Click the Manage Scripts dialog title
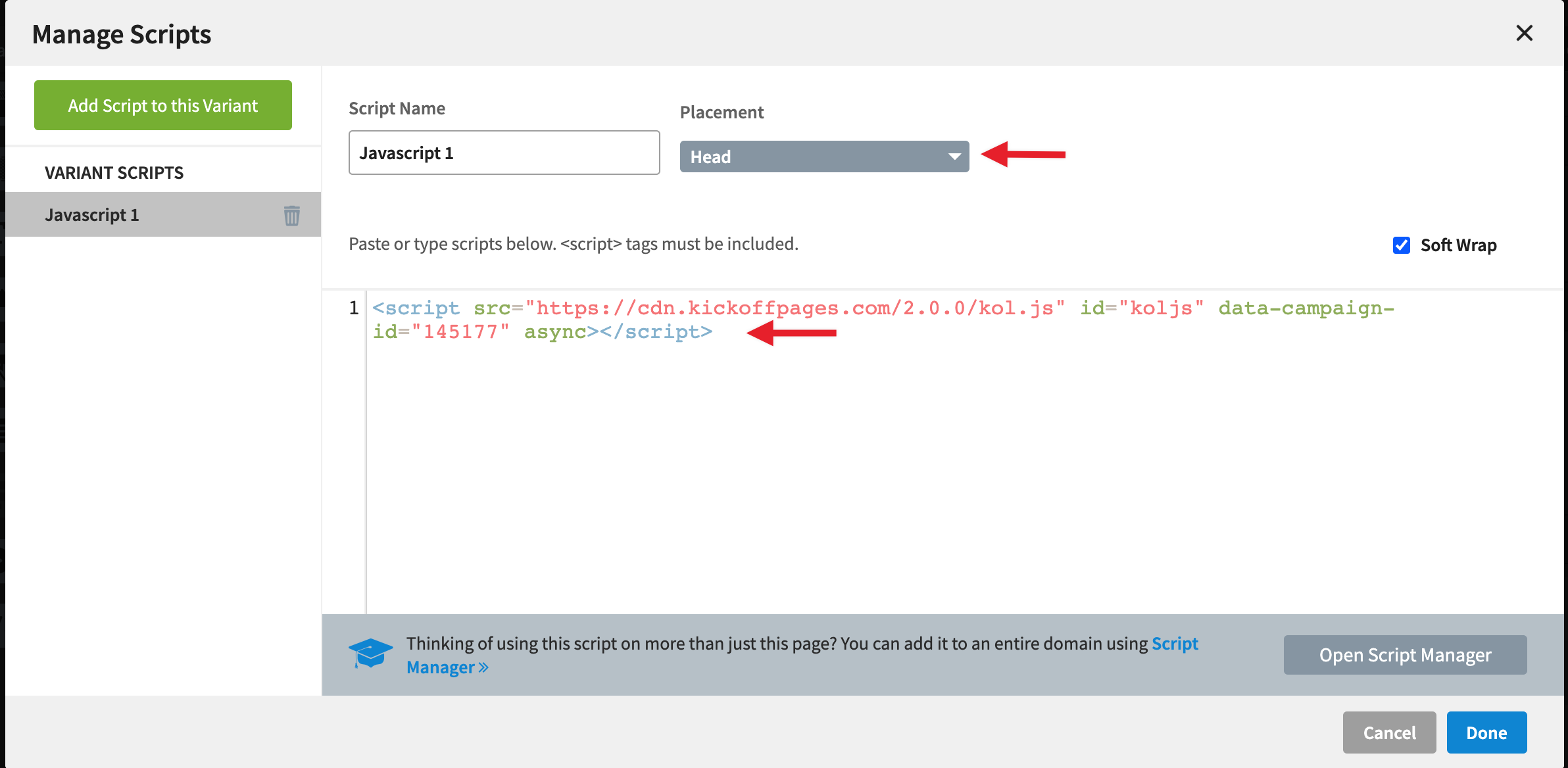 pyautogui.click(x=122, y=34)
